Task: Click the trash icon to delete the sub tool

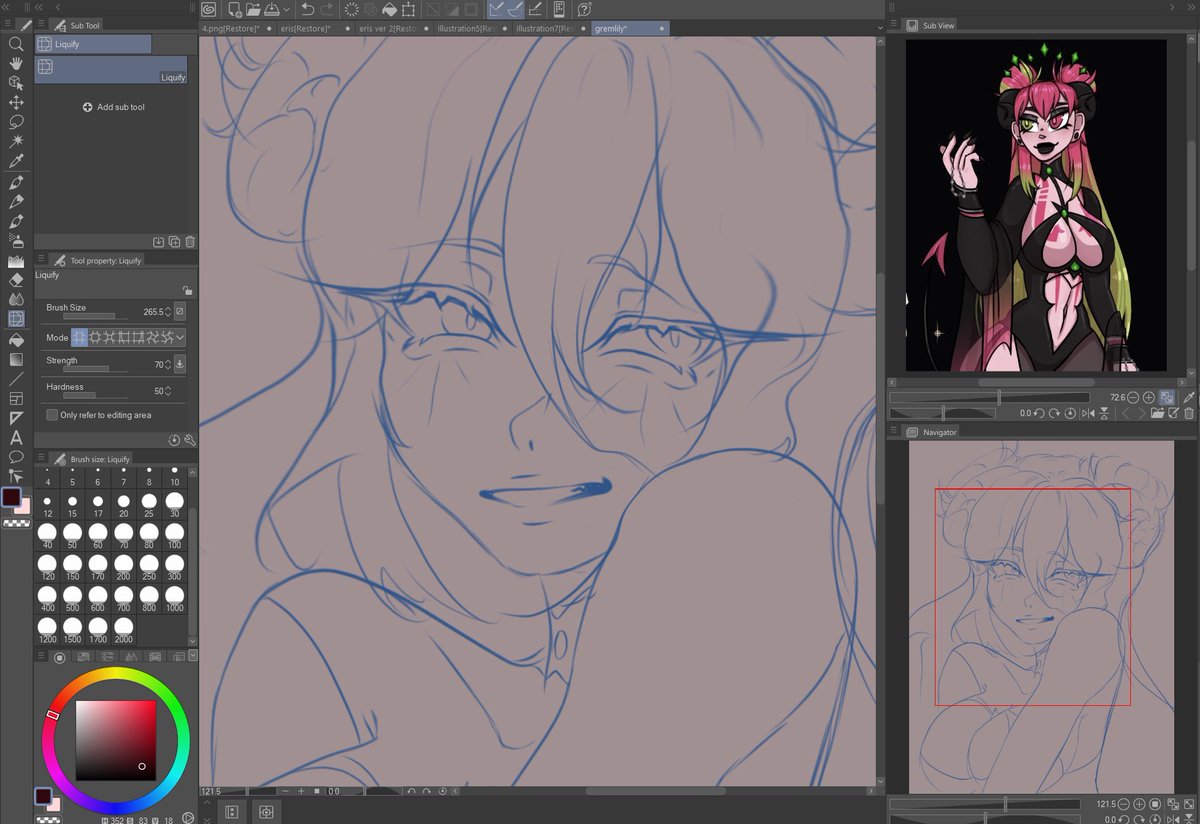Action: point(189,241)
